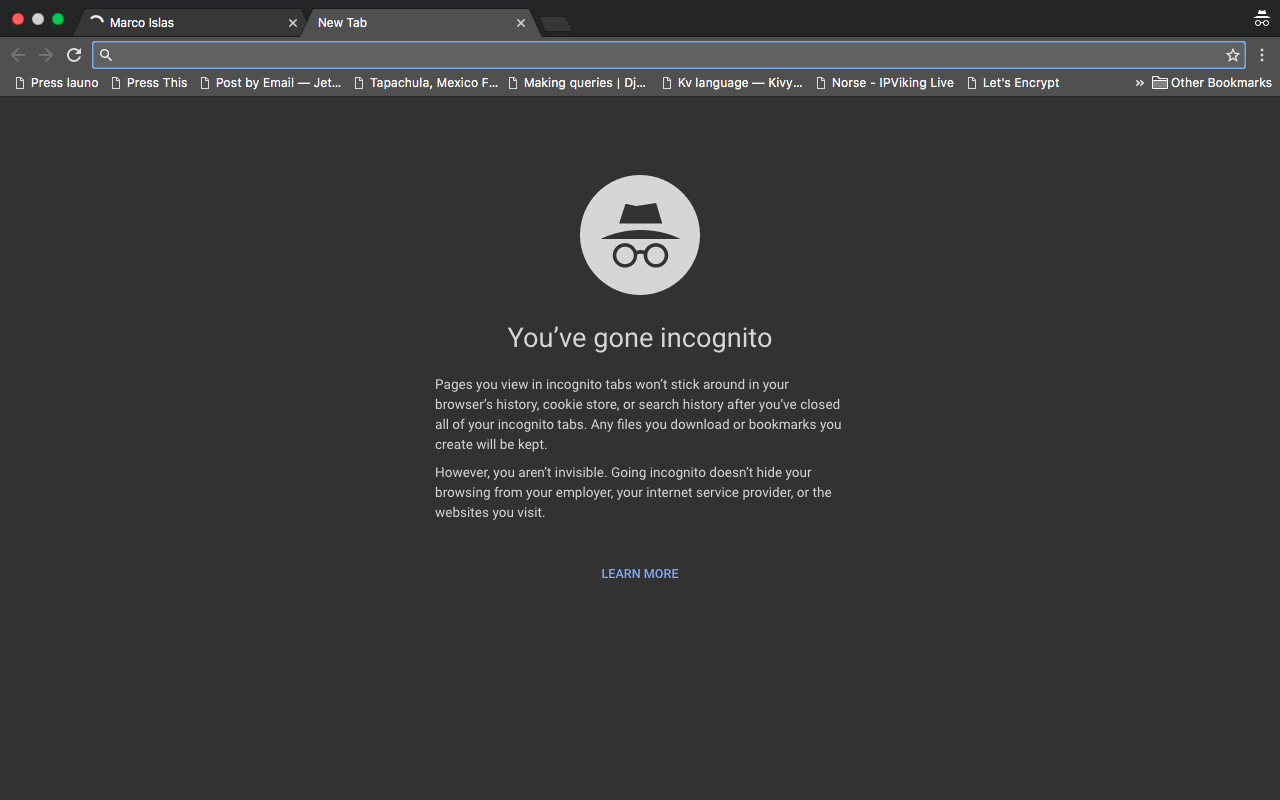Click the "You've gone incognito" heading
The image size is (1280, 800).
click(640, 338)
